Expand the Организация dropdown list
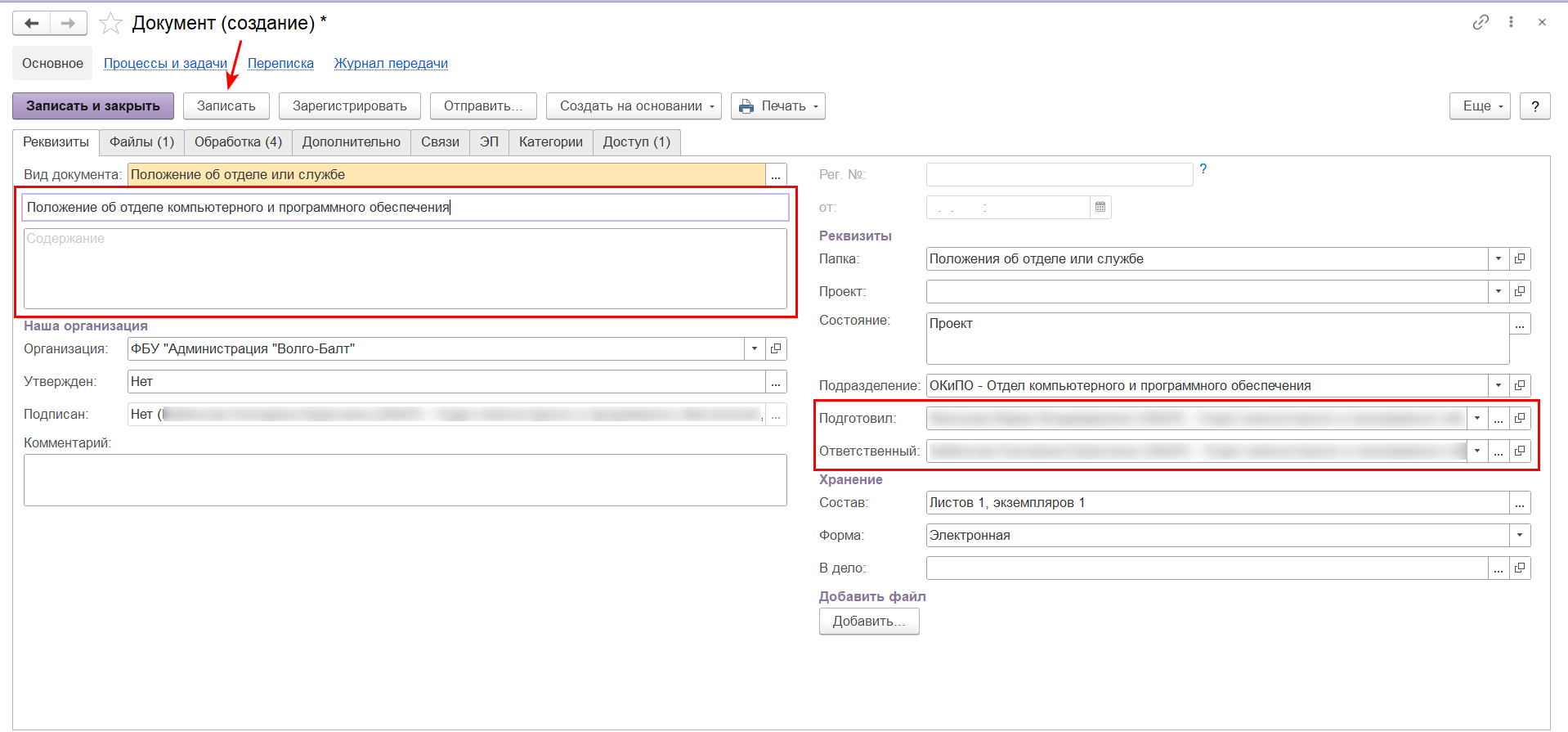 click(755, 349)
